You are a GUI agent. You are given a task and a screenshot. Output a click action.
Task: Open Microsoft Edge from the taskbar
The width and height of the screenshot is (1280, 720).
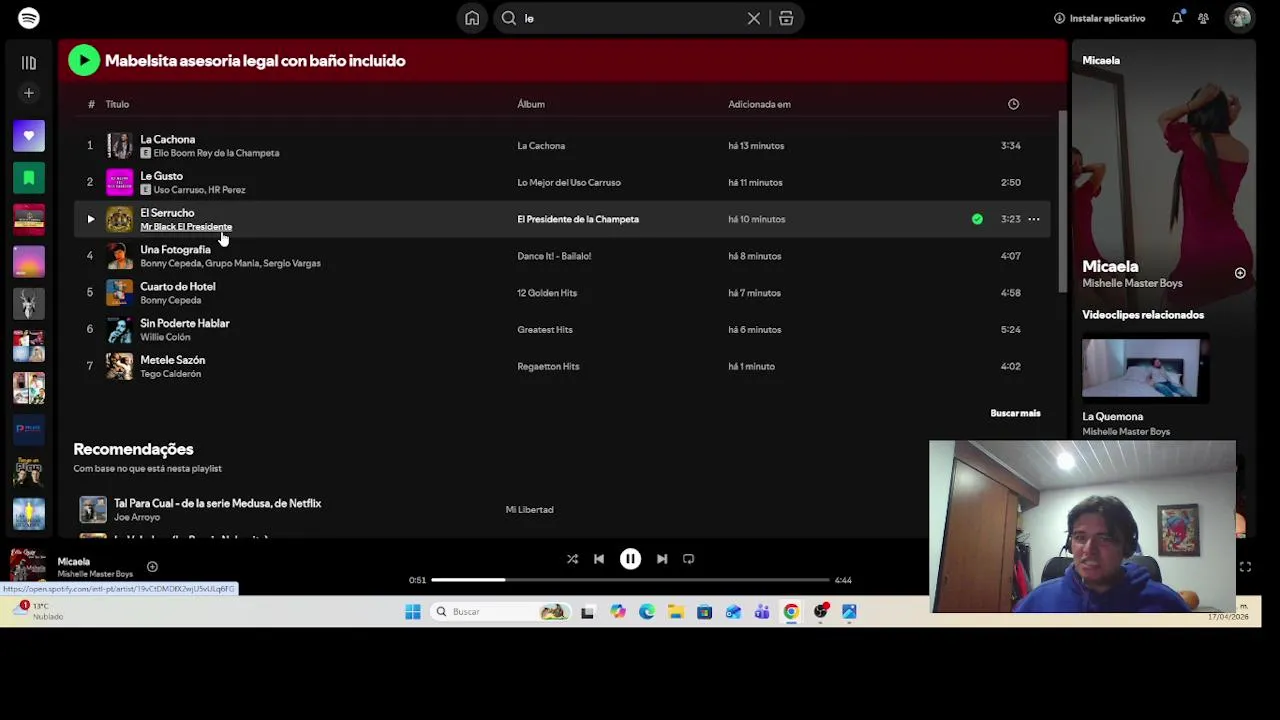646,612
